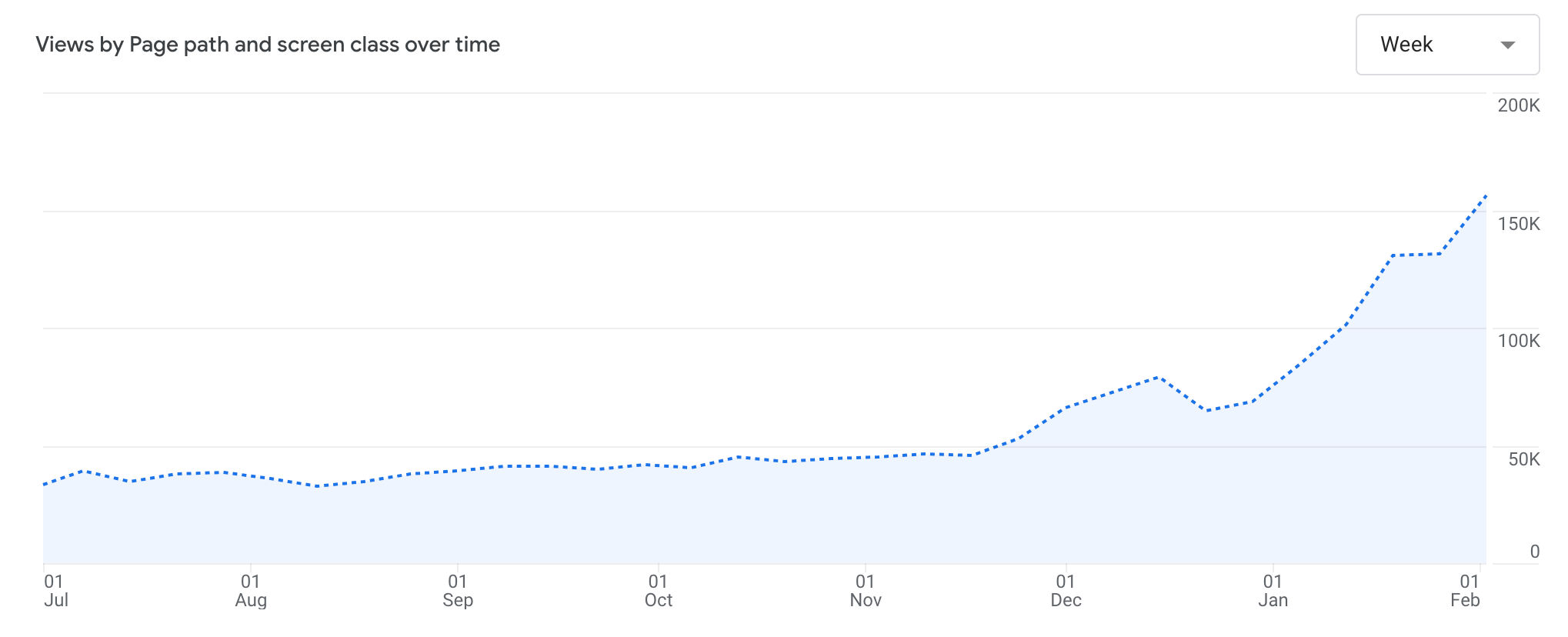
Task: Click the 01 Nov axis label
Action: point(866,591)
